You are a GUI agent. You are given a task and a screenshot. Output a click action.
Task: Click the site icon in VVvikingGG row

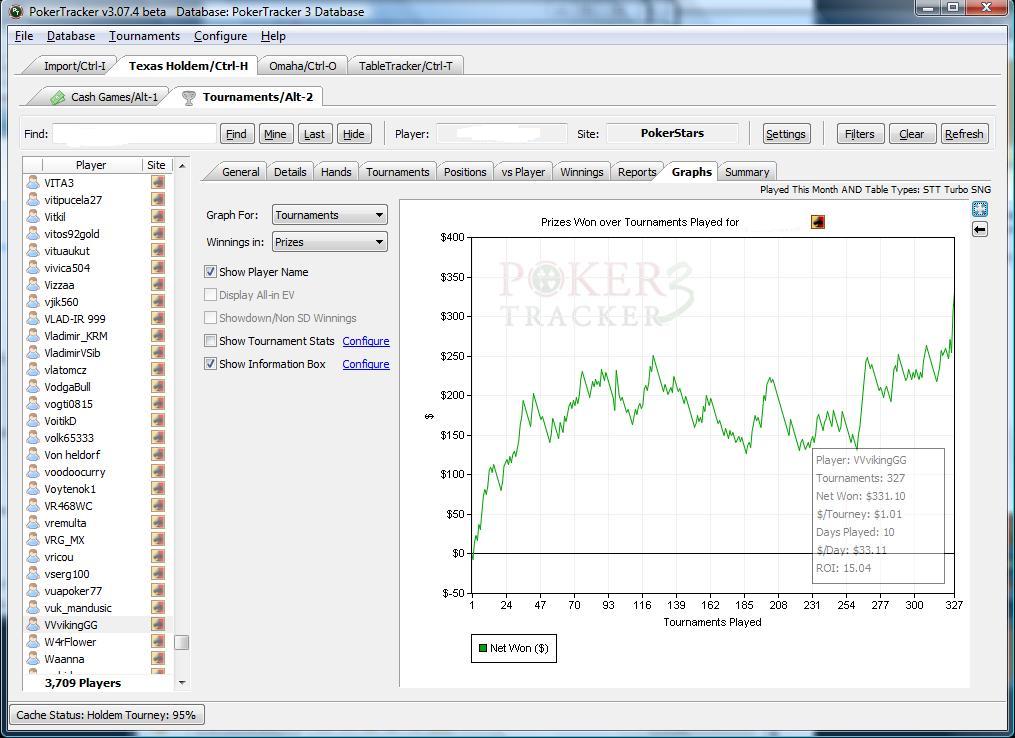point(157,625)
